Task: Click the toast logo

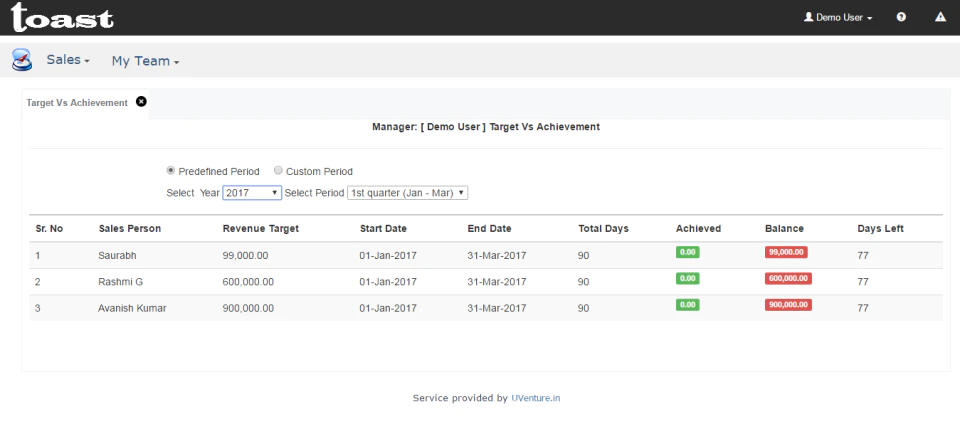Action: click(62, 17)
